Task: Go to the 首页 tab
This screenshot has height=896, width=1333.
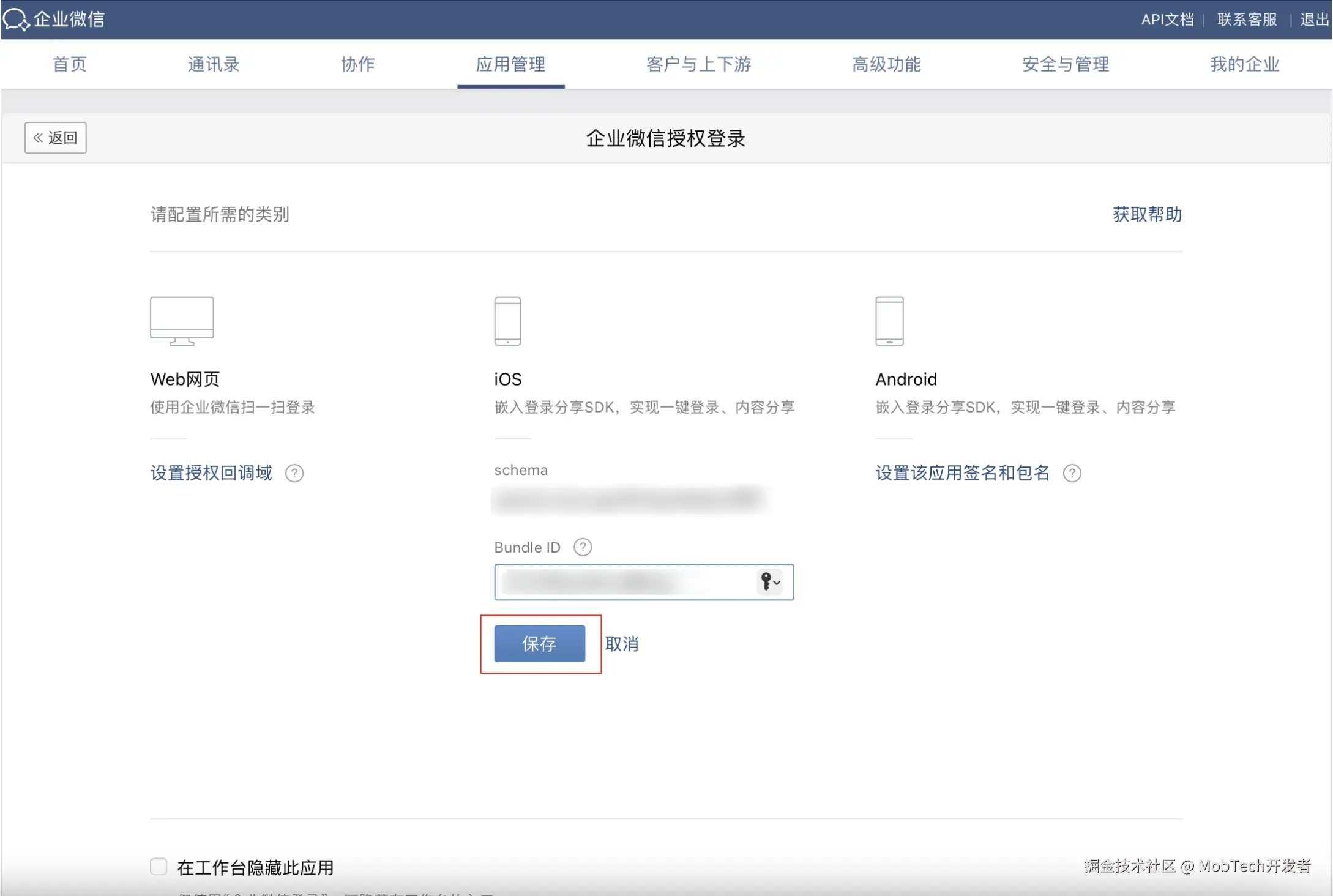Action: (x=70, y=64)
